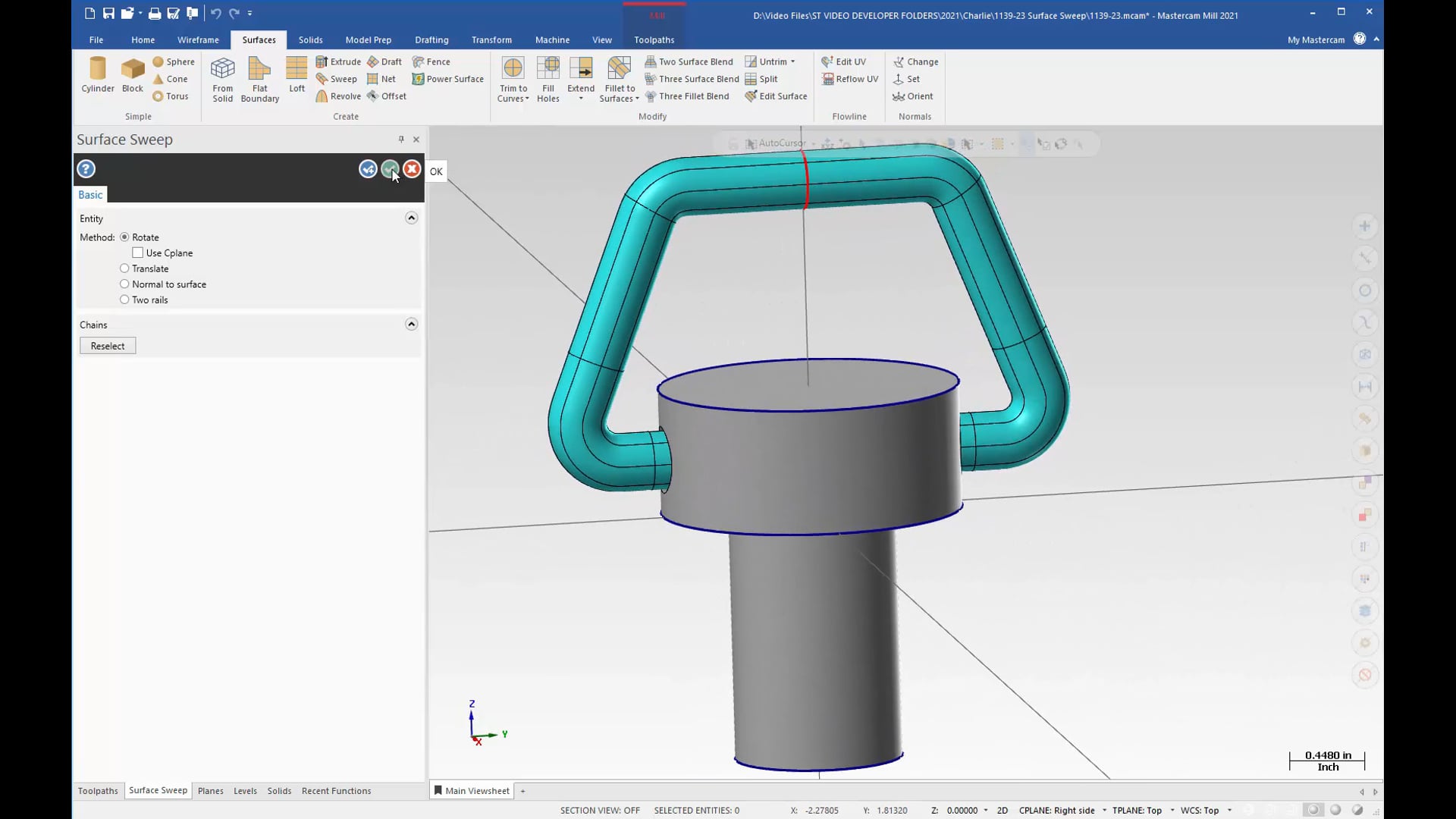The height and width of the screenshot is (819, 1456).
Task: Switch to the Solids tab
Action: point(310,39)
